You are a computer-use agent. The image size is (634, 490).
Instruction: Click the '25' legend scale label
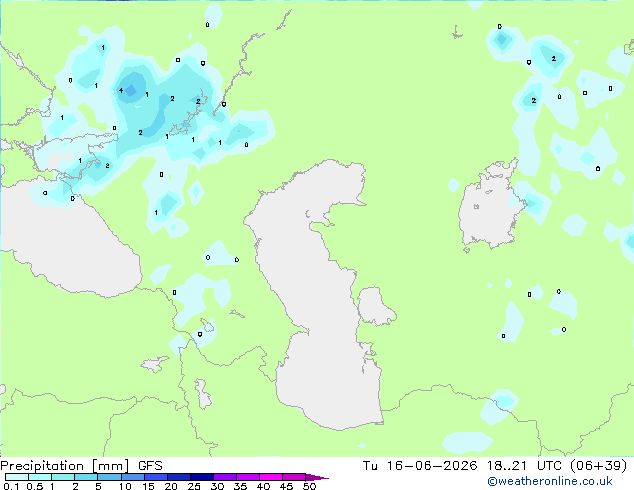pyautogui.click(x=194, y=486)
